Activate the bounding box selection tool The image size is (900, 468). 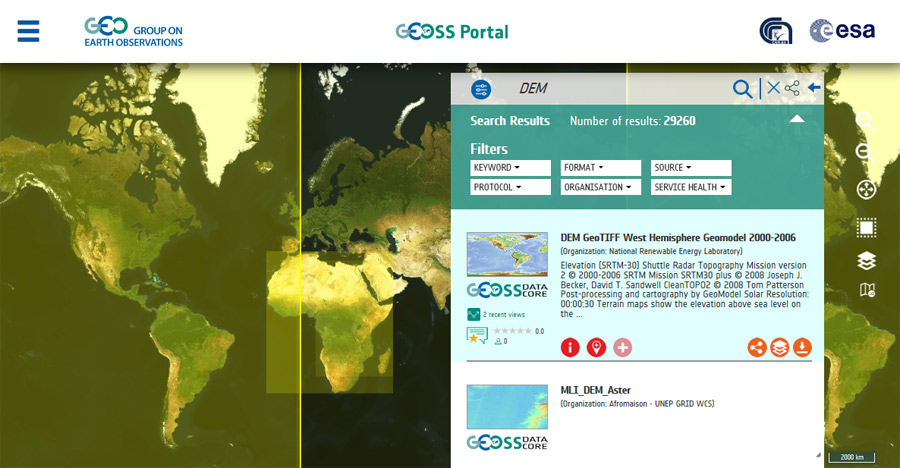point(866,227)
